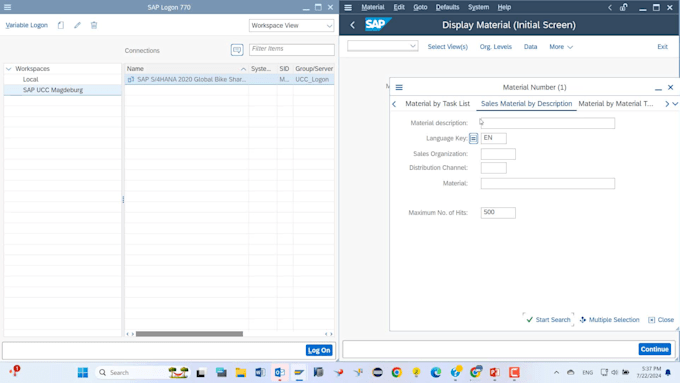Click the Data toolbar button
The image size is (680, 383).
530,47
